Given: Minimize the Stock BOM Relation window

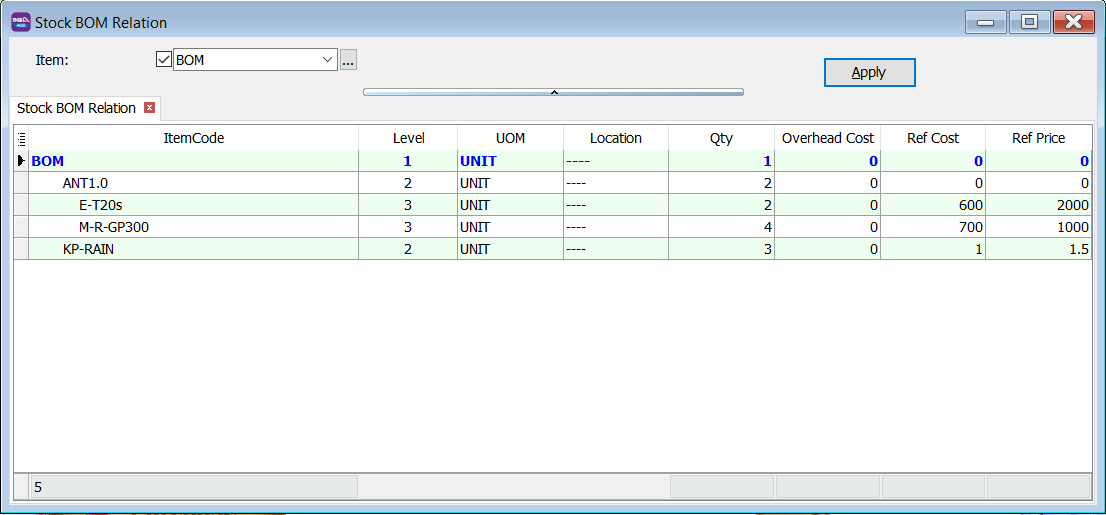Looking at the screenshot, I should (985, 22).
